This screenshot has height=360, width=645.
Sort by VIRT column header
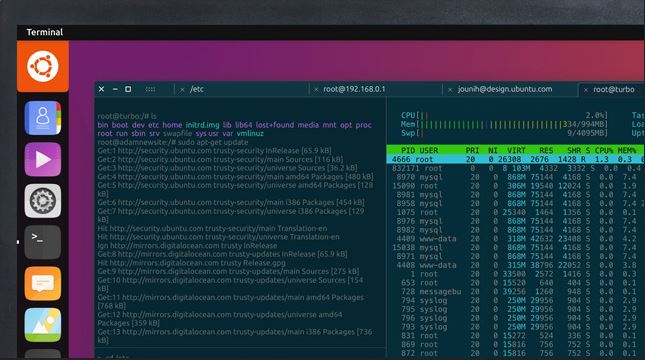(x=516, y=151)
